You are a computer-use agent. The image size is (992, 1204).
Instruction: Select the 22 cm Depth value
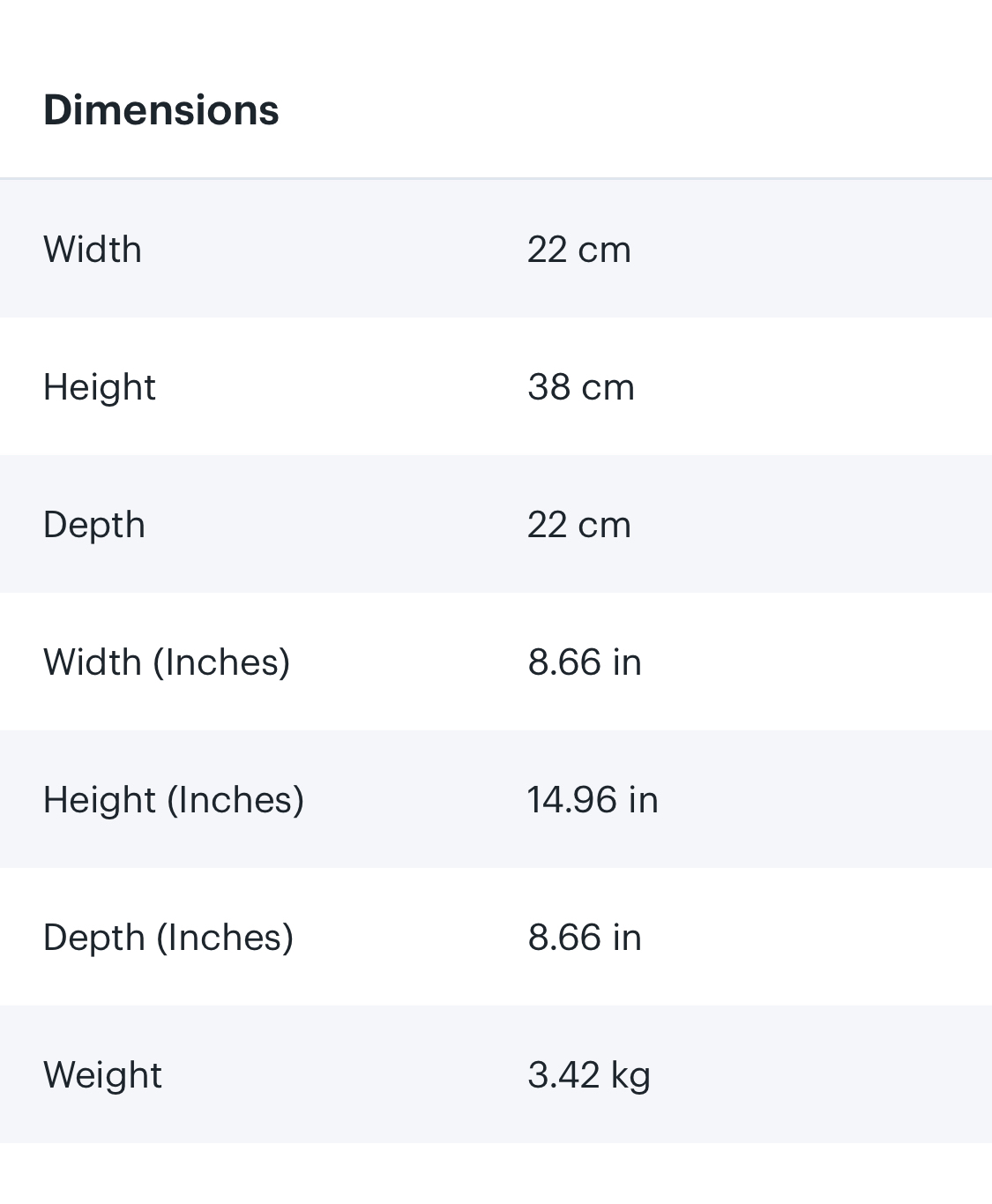tap(579, 525)
